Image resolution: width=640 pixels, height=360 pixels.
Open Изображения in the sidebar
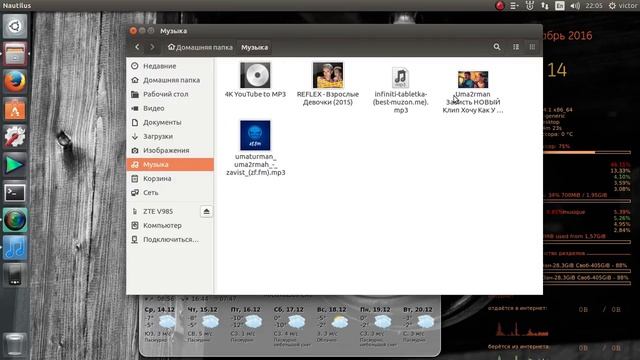[x=170, y=150]
